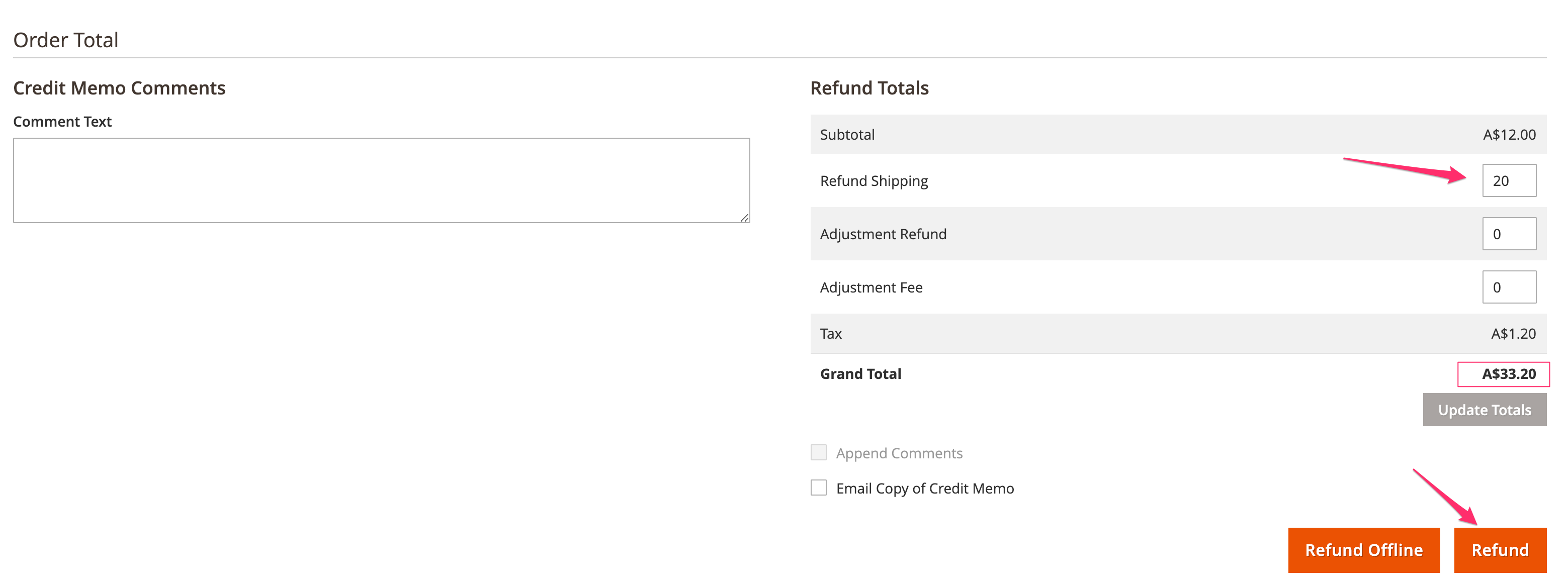Viewport: 1568px width, 583px height.
Task: Click the Refund Offline button
Action: (x=1363, y=550)
